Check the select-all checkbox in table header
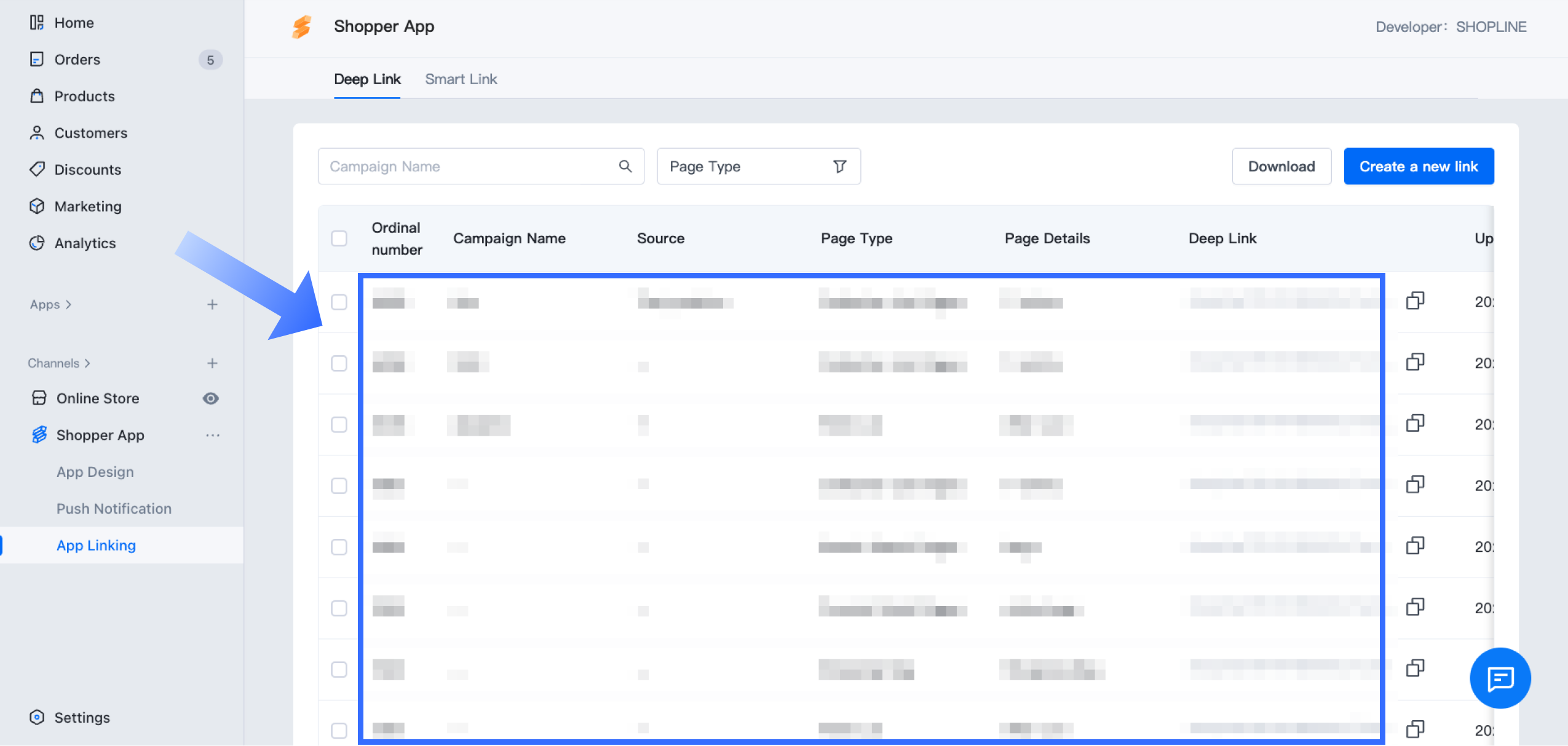Image resolution: width=1568 pixels, height=746 pixels. point(339,238)
